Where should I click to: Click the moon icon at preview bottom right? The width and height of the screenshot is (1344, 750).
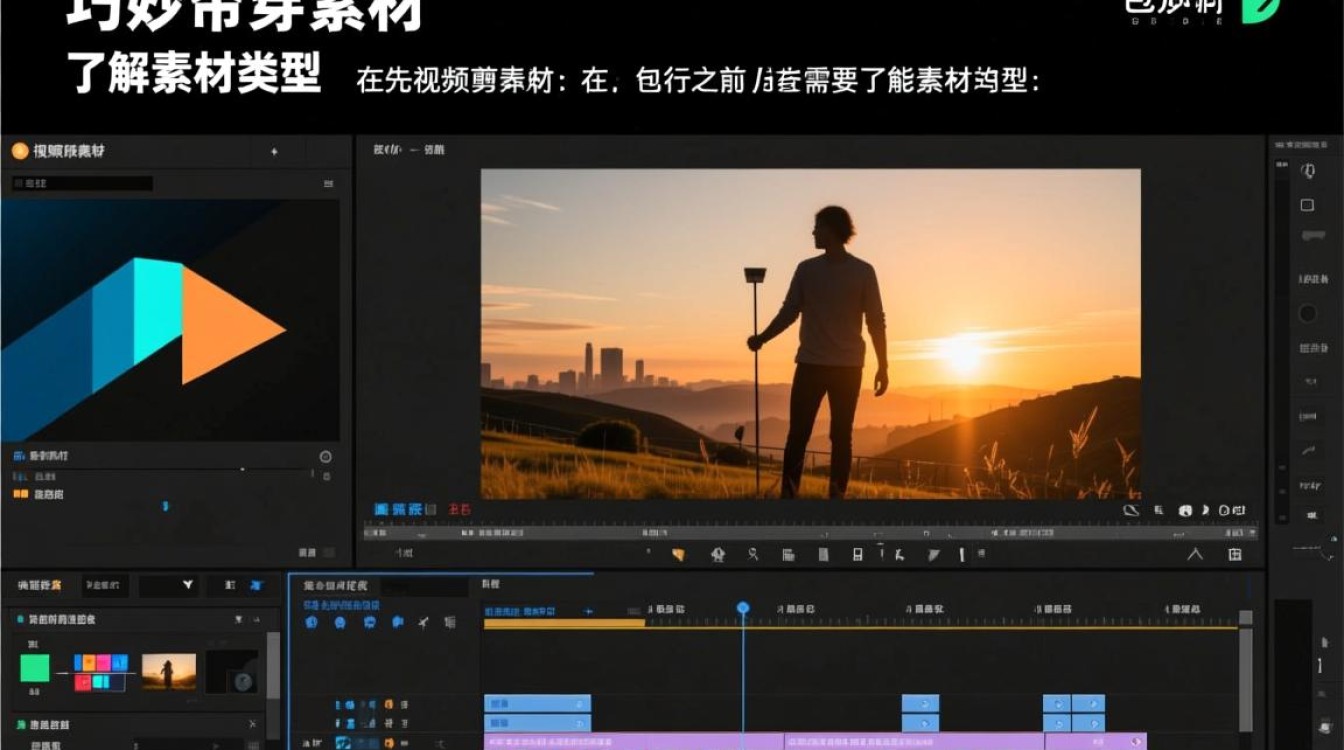1205,510
